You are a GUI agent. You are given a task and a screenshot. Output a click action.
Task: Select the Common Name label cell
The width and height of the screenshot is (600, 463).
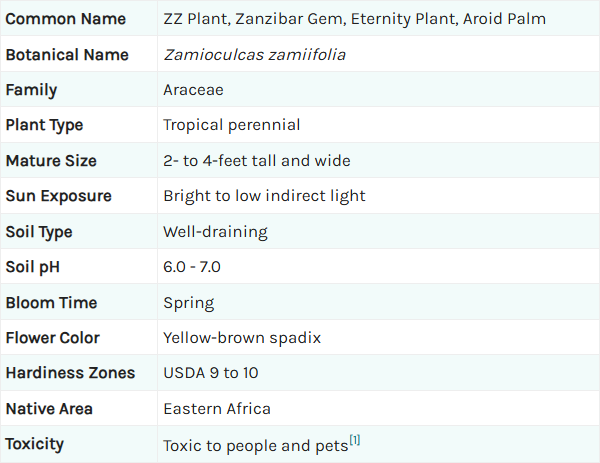[x=79, y=18]
